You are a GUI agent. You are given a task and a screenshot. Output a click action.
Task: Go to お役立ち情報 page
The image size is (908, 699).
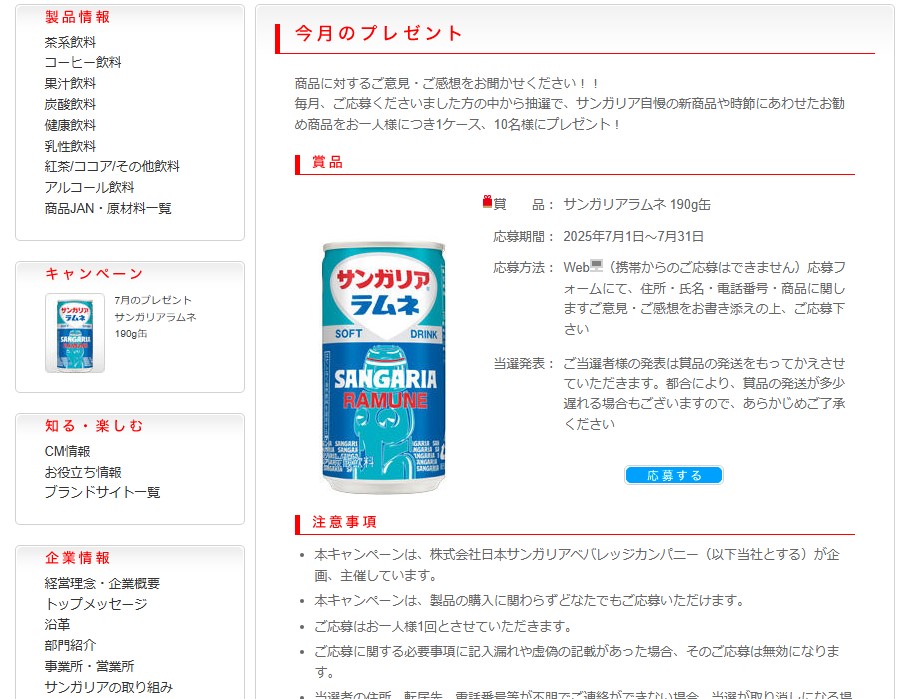tap(83, 472)
